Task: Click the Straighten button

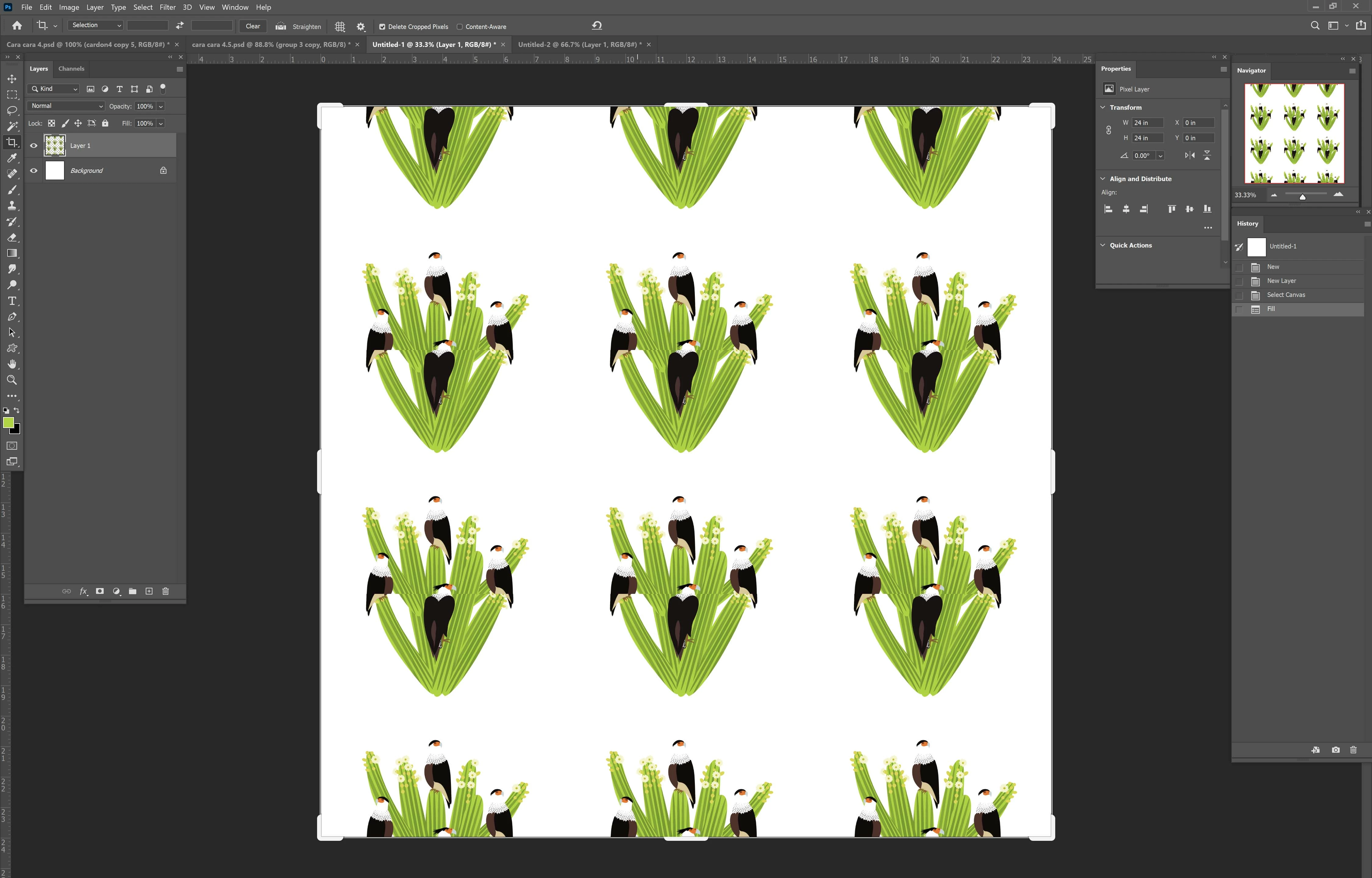Action: point(299,26)
